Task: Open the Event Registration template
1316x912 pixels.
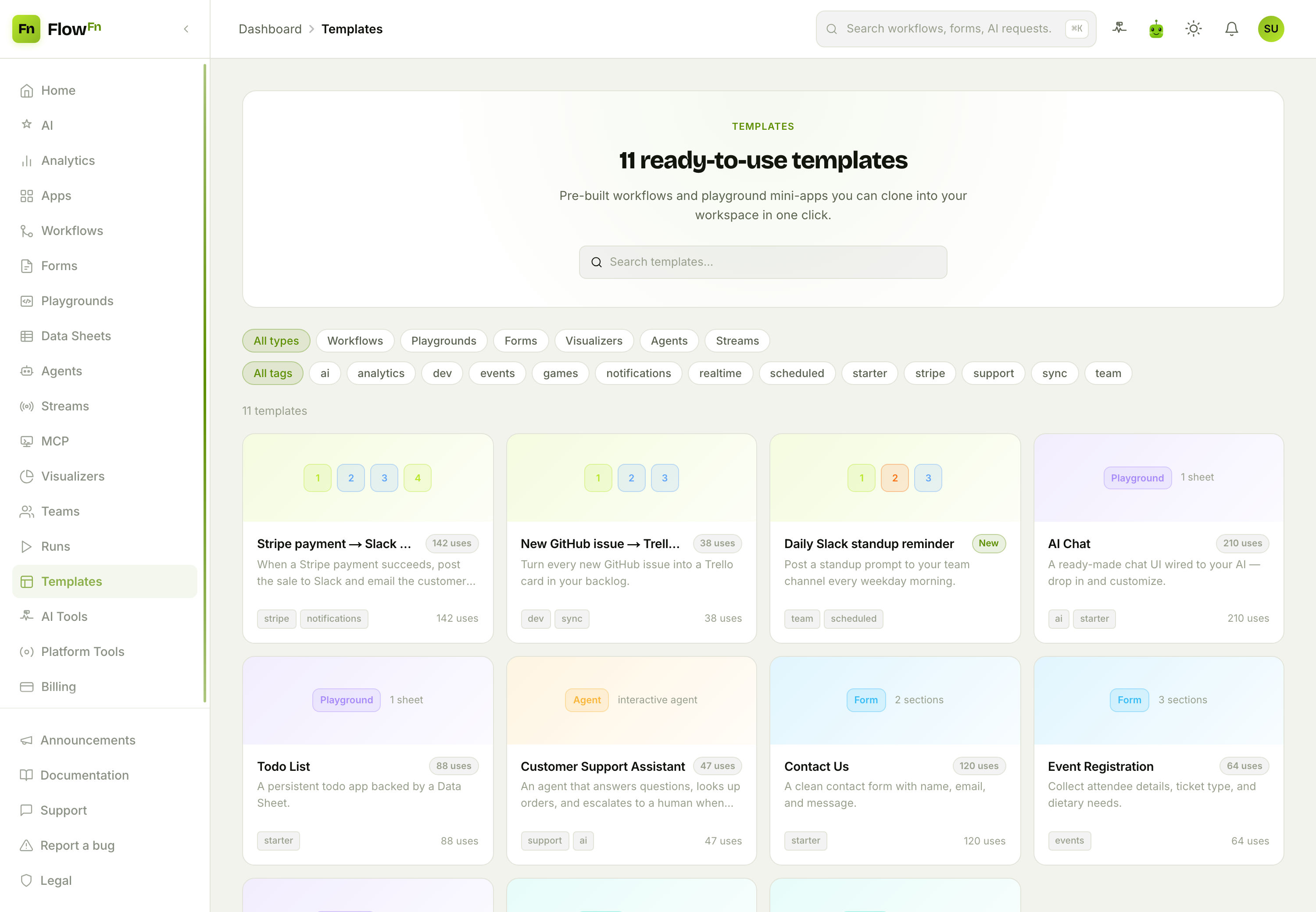Action: [x=1158, y=761]
